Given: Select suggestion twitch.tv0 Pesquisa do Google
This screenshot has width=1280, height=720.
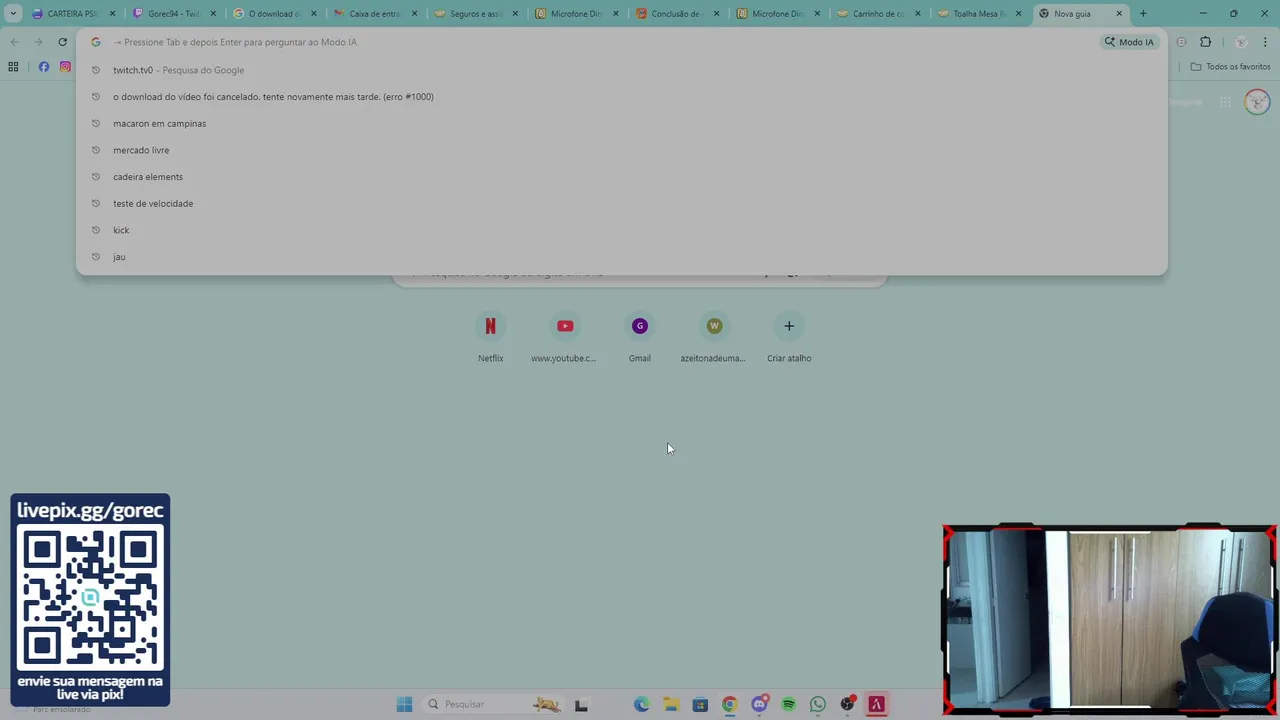Looking at the screenshot, I should pos(621,70).
